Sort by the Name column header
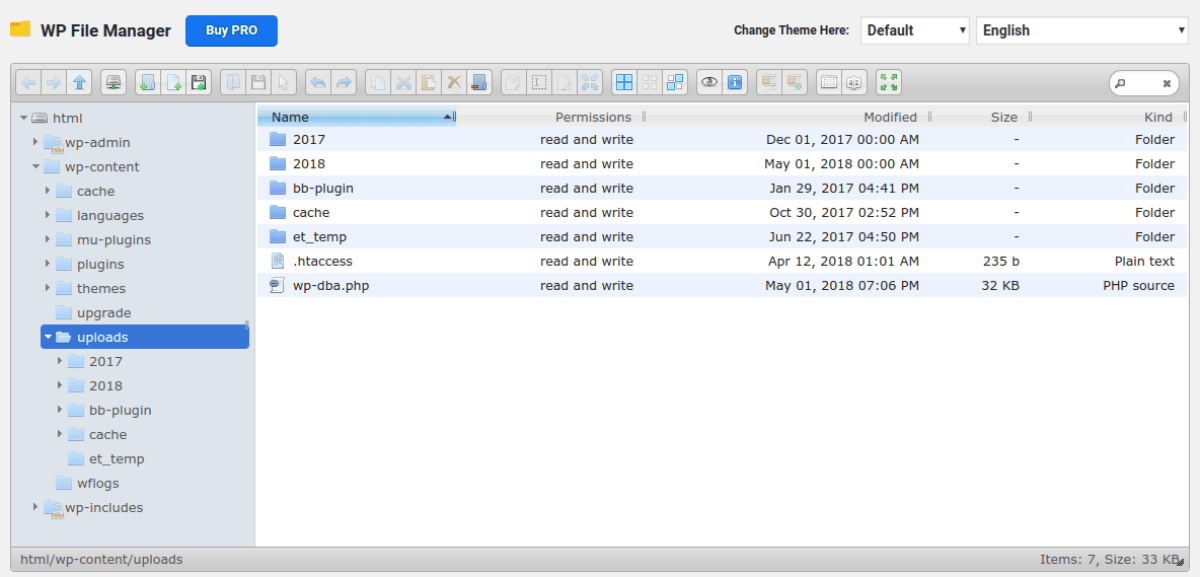1200x577 pixels. tap(357, 117)
